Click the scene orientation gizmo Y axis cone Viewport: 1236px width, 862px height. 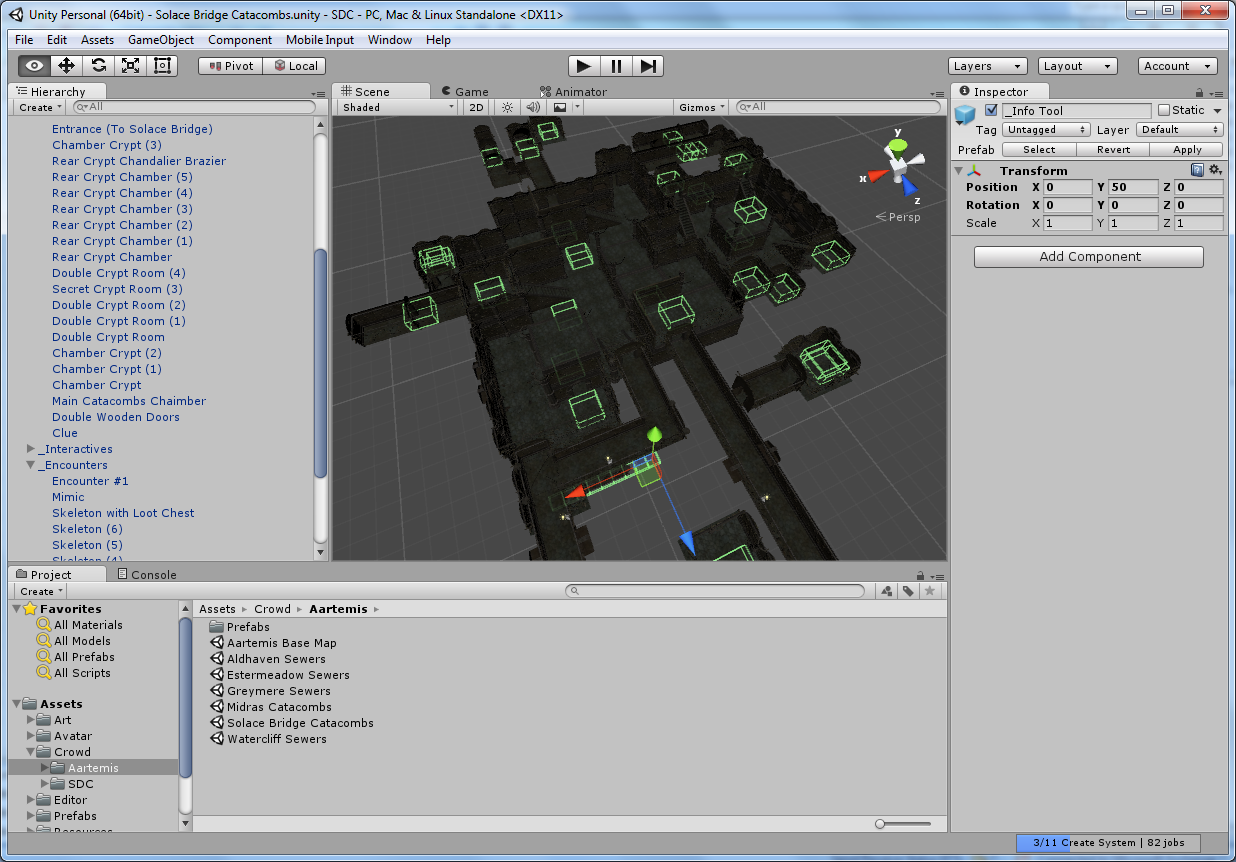point(898,145)
